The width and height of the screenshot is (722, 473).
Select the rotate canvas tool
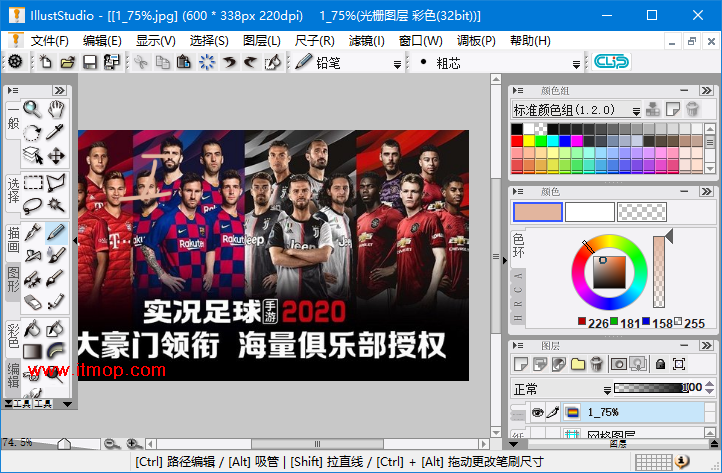pyautogui.click(x=32, y=133)
